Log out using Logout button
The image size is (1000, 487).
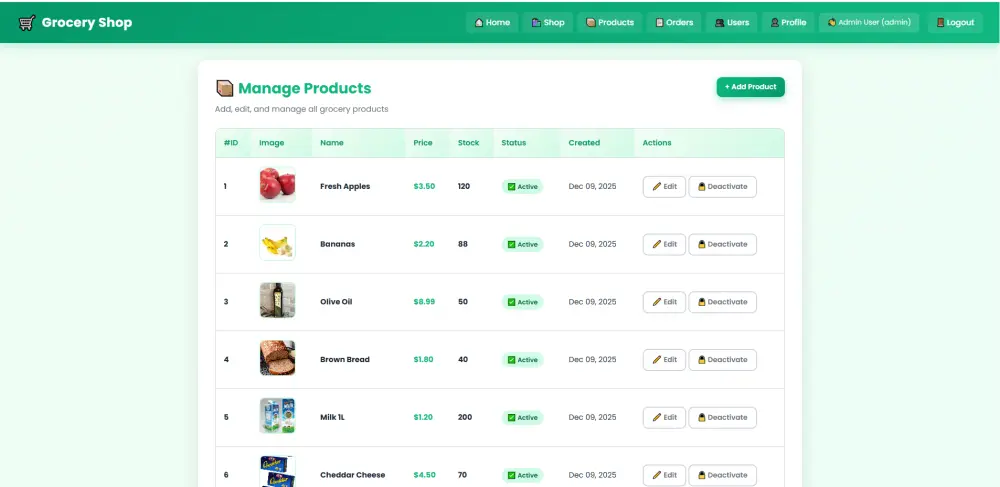coord(955,22)
